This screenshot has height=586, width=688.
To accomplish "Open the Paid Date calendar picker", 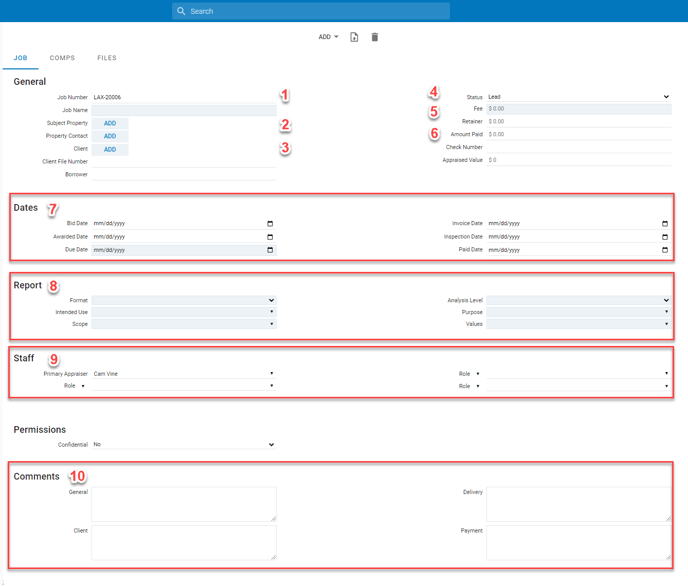I will pos(665,250).
